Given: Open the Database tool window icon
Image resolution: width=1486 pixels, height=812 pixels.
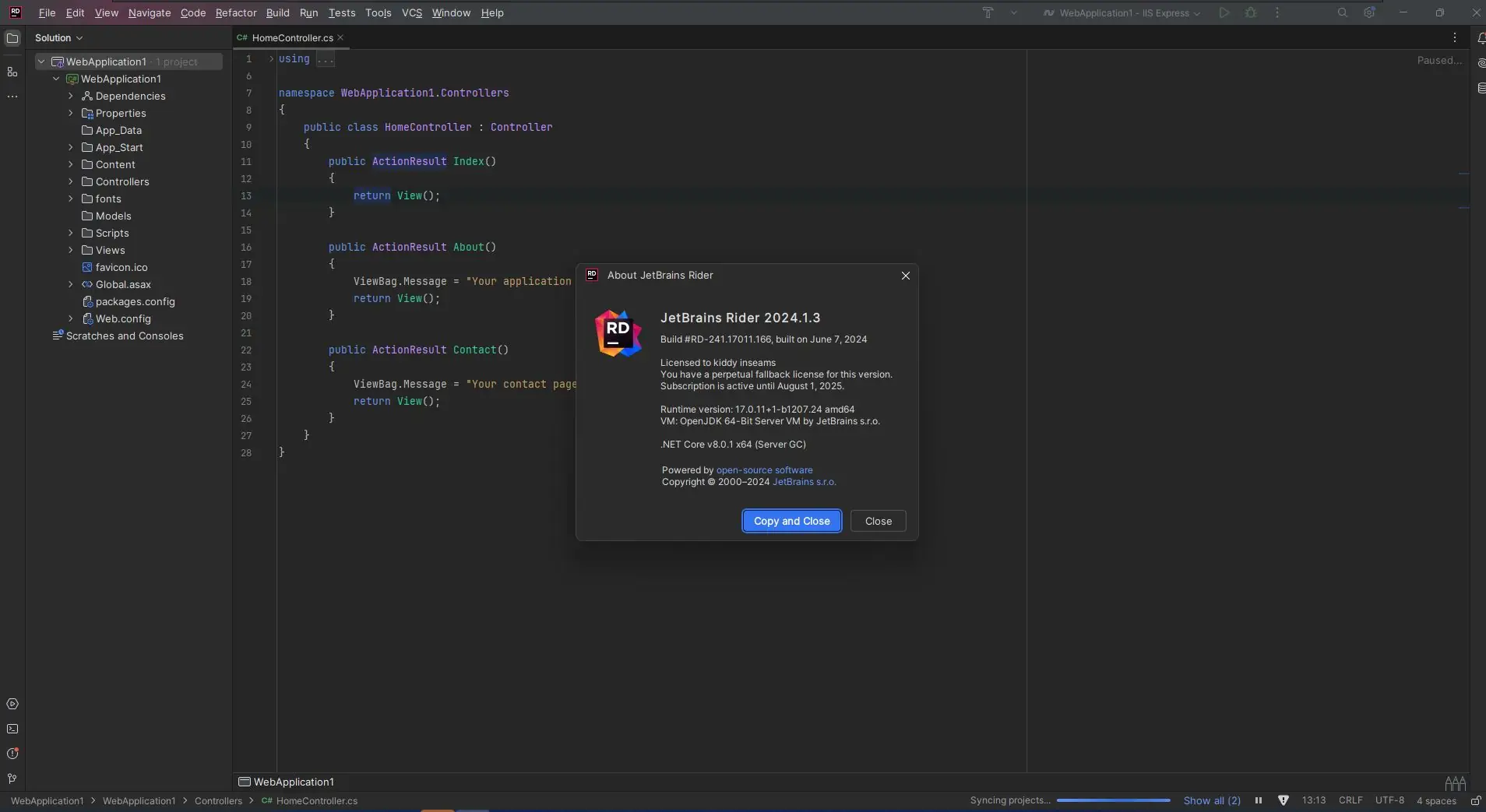Looking at the screenshot, I should (1481, 88).
